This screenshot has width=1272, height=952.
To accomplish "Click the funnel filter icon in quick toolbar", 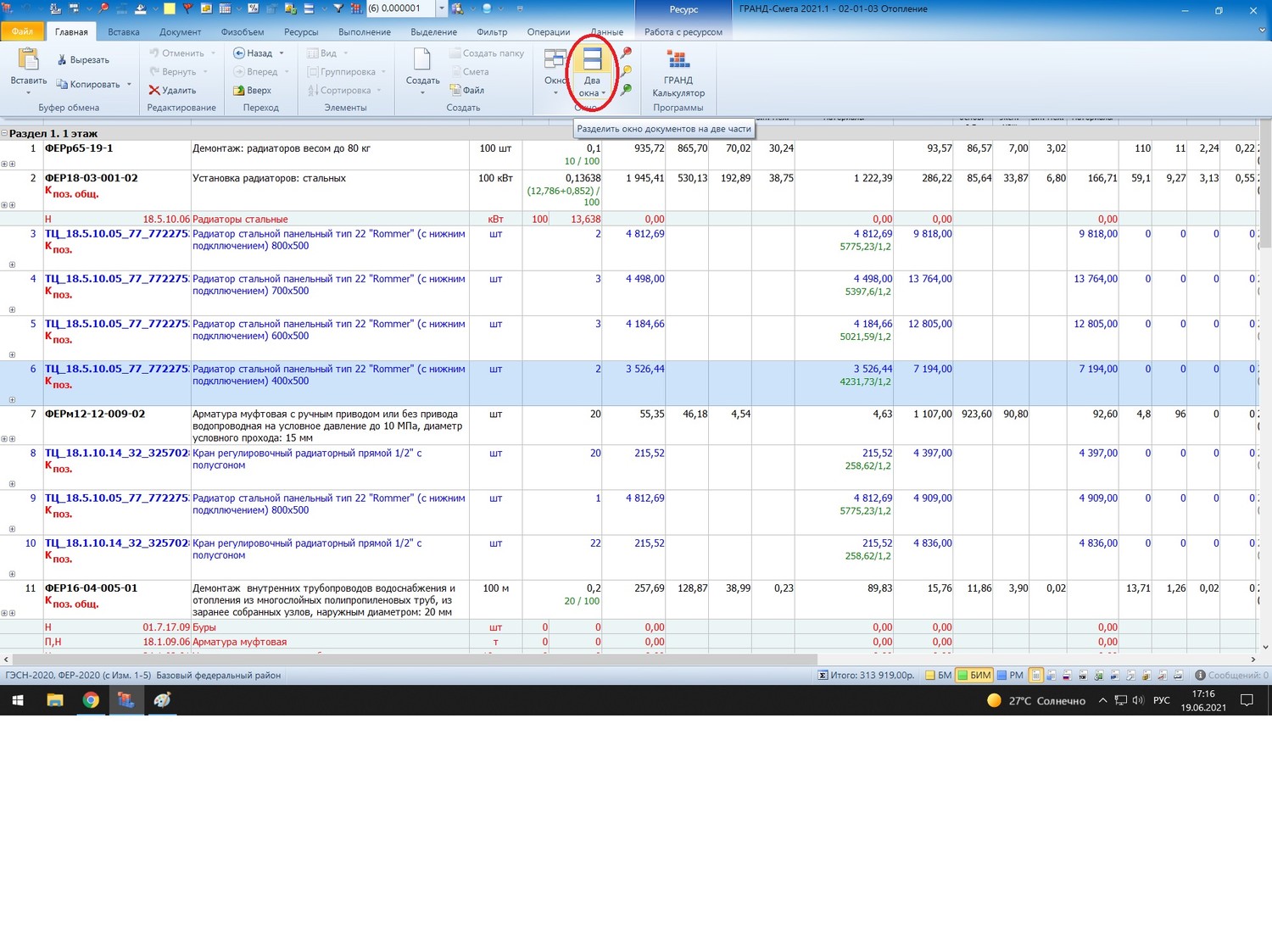I will [338, 8].
